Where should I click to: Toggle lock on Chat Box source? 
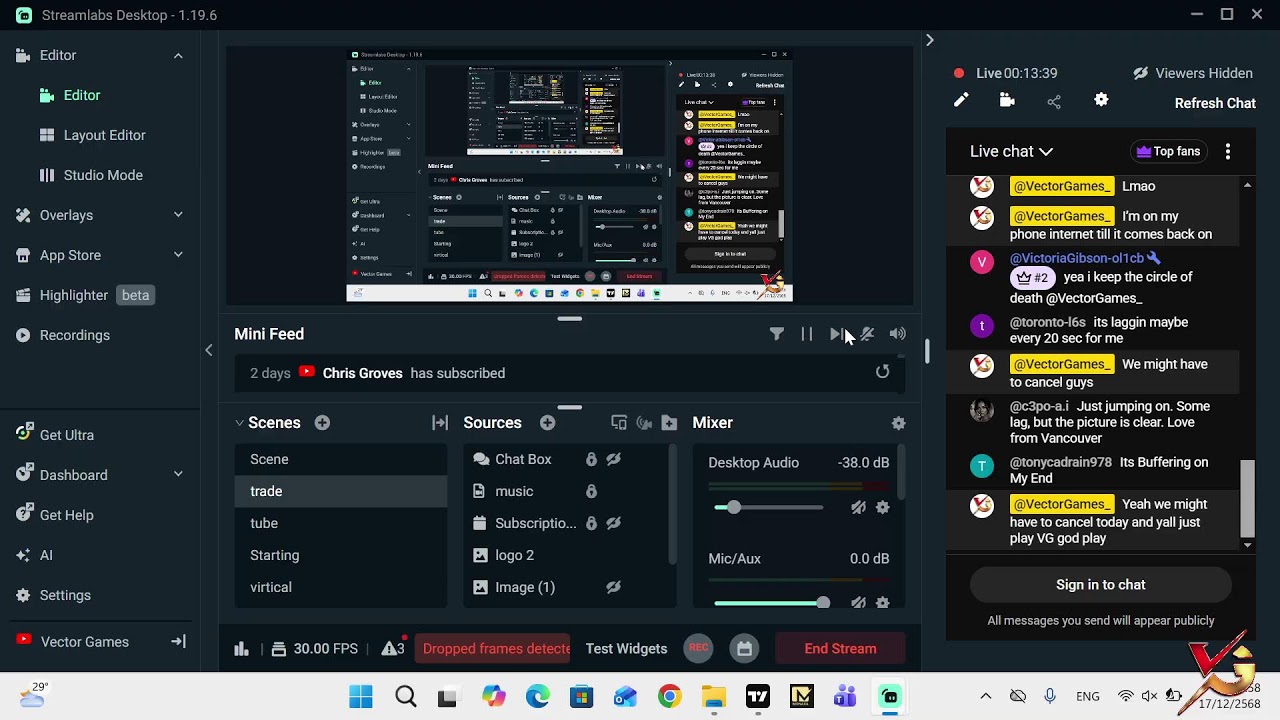[591, 459]
